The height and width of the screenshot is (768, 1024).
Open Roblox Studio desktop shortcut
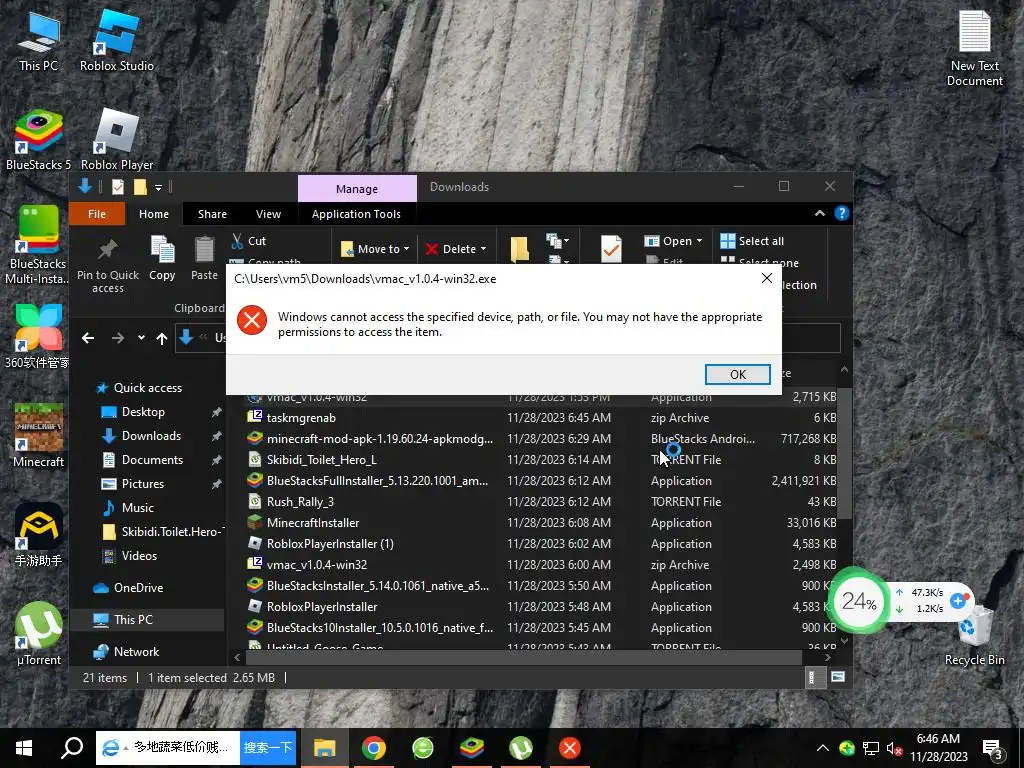coord(116,40)
